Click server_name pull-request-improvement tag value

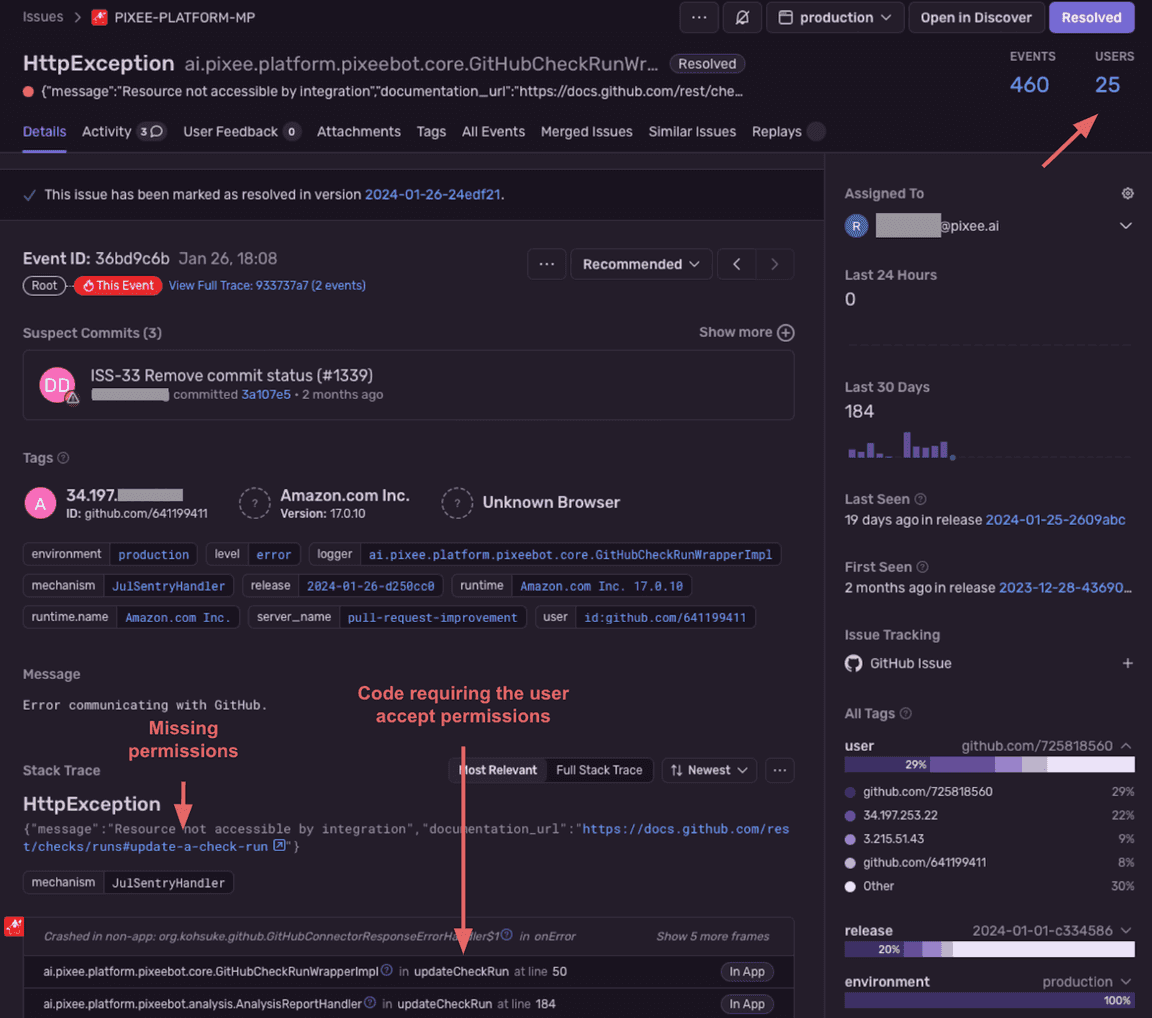click(x=432, y=618)
